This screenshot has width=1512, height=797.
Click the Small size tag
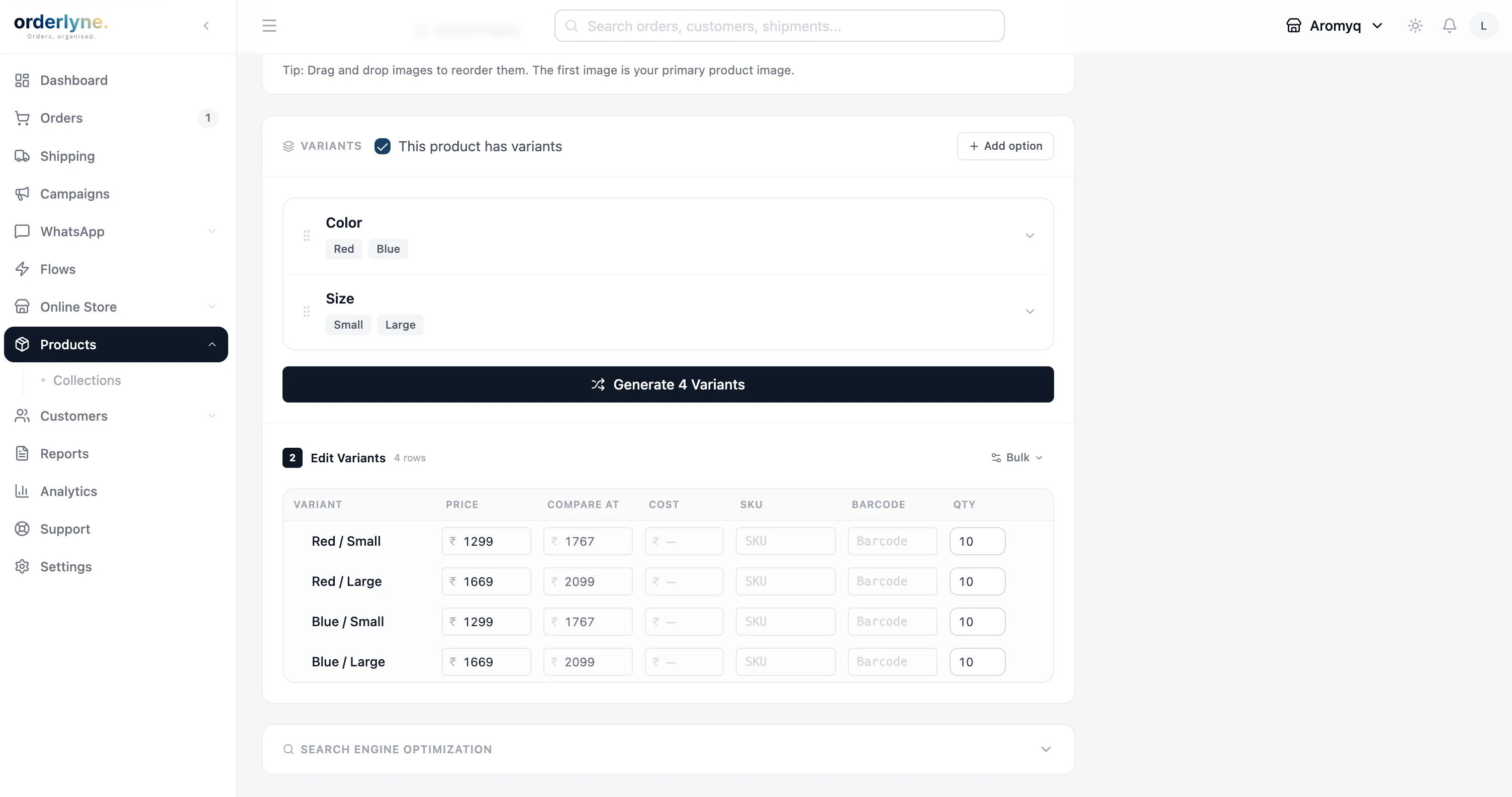click(349, 325)
